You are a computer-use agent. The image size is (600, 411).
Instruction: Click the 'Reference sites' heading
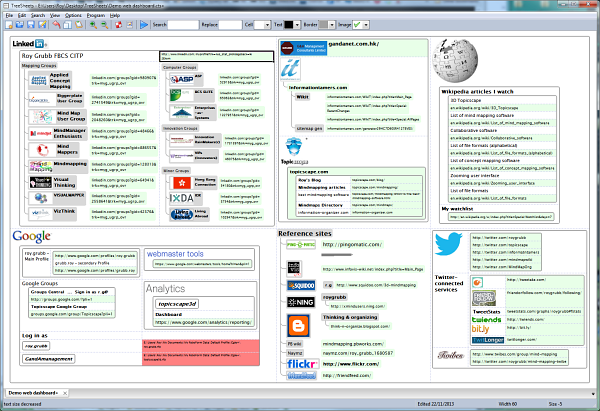click(305, 233)
